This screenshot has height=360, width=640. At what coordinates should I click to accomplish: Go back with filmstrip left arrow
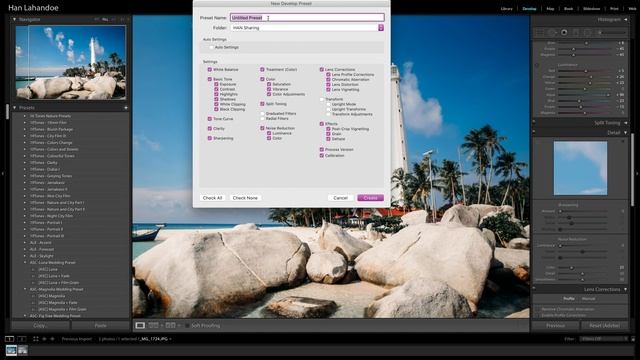click(44, 339)
